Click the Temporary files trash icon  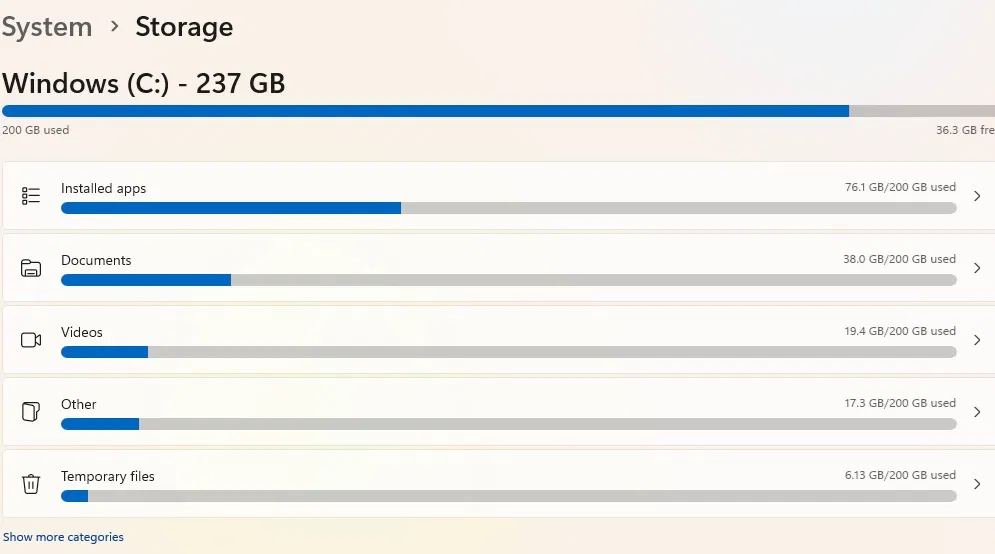(x=31, y=484)
